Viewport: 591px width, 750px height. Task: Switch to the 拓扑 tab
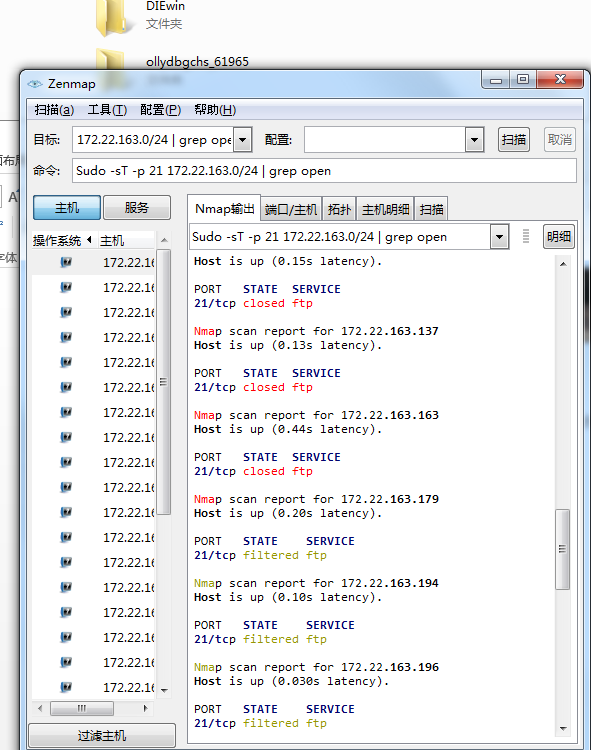pyautogui.click(x=339, y=209)
